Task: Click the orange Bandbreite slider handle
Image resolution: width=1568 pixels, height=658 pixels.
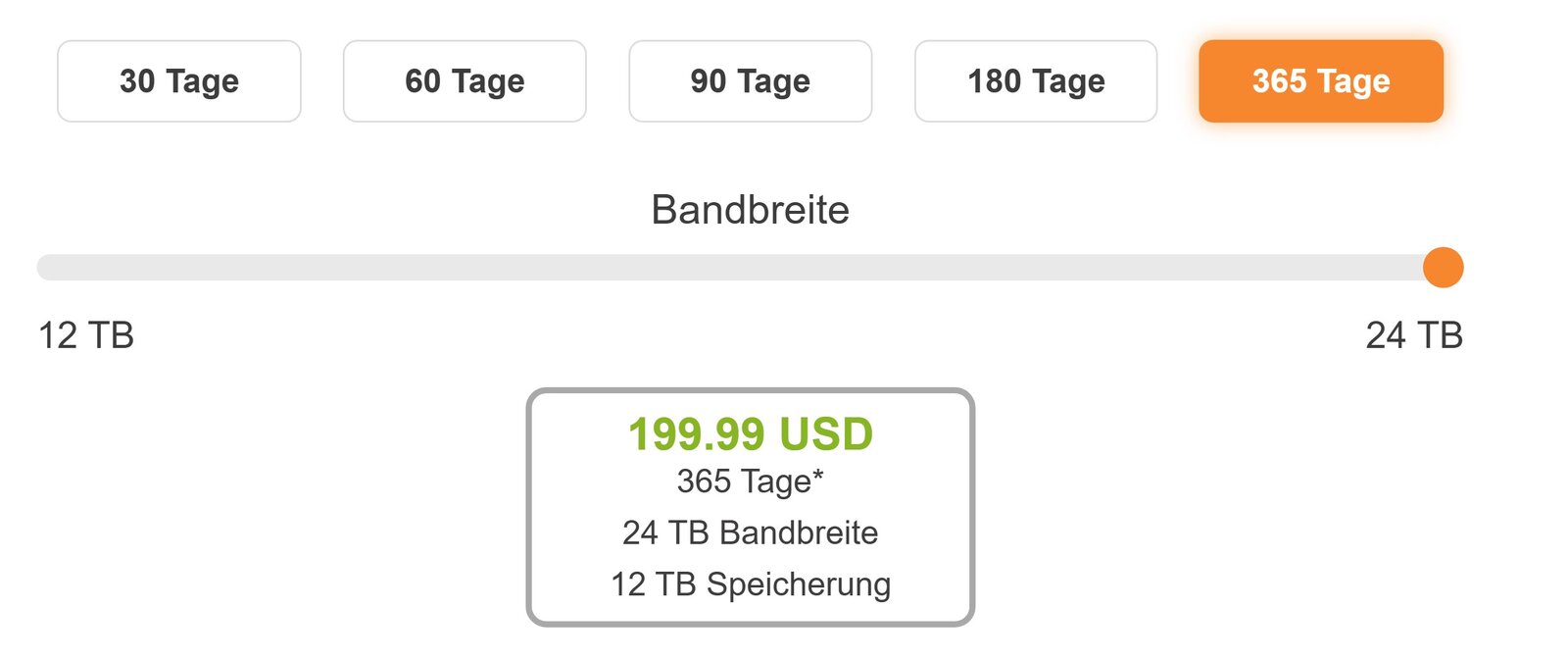Action: (1443, 268)
